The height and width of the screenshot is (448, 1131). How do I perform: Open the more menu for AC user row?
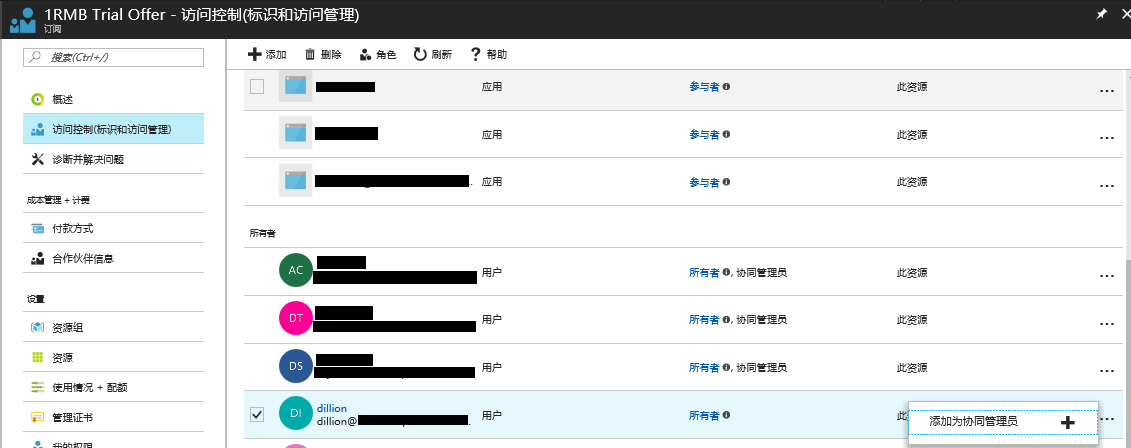[1106, 276]
